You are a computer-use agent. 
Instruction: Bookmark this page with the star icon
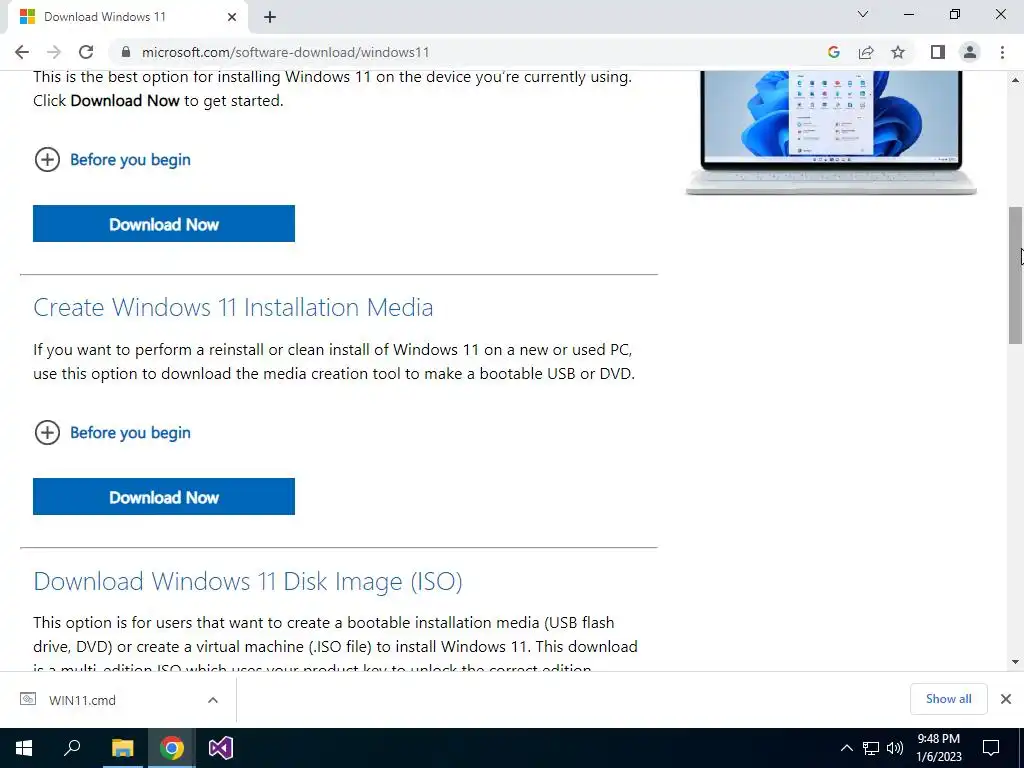pyautogui.click(x=898, y=52)
